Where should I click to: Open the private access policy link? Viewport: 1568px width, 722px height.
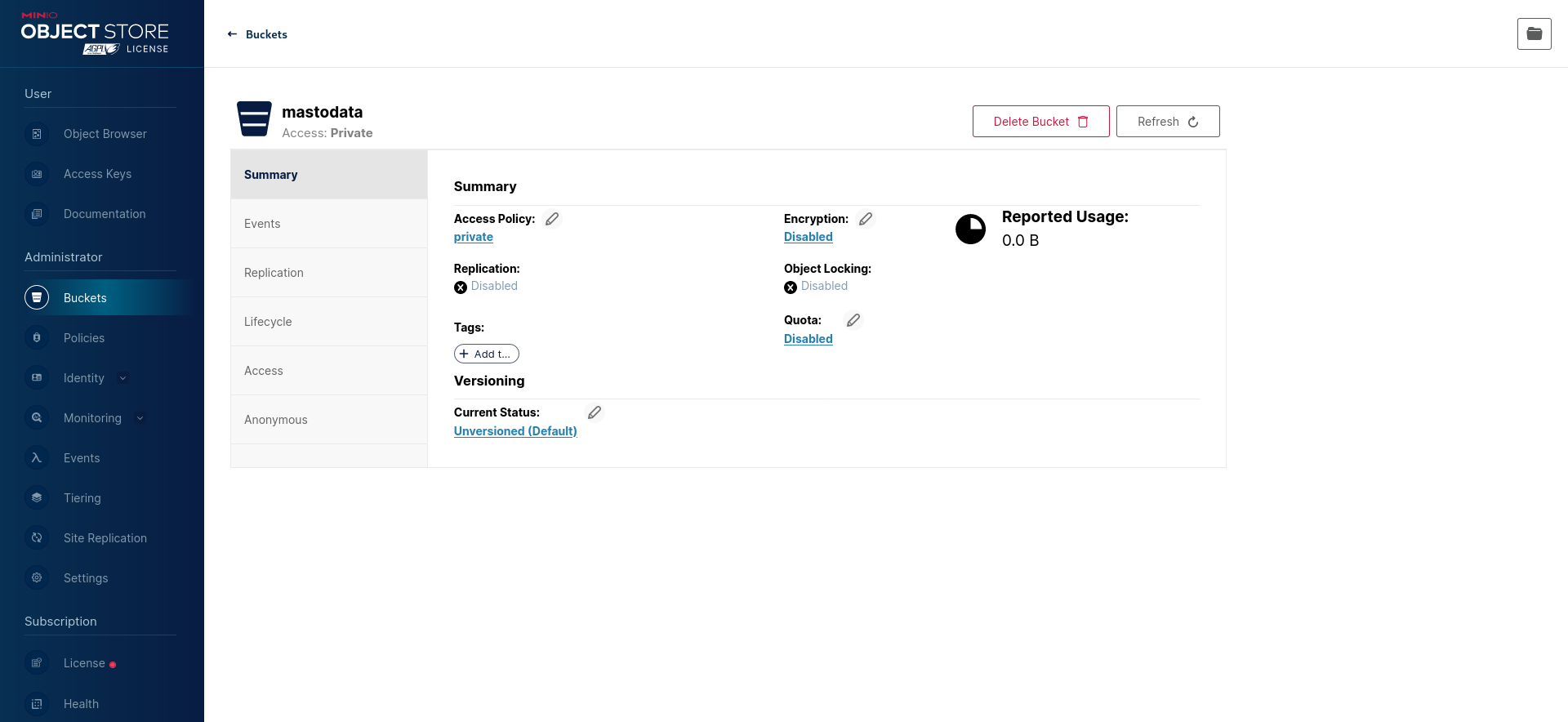(474, 237)
